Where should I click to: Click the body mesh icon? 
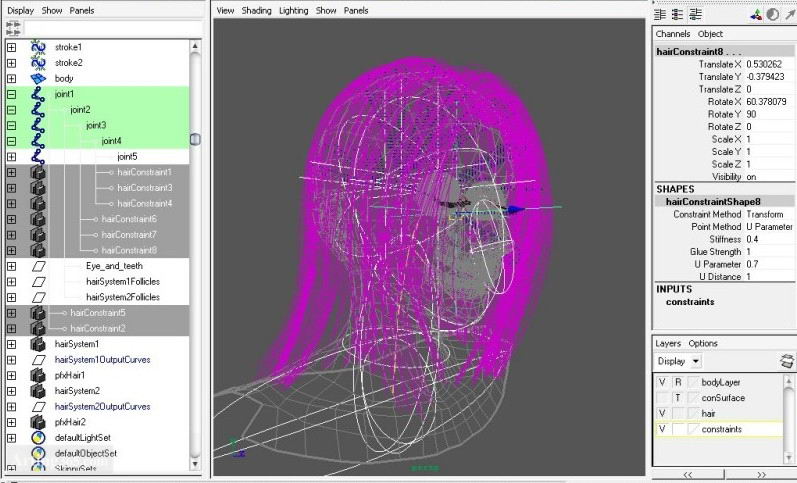point(39,78)
